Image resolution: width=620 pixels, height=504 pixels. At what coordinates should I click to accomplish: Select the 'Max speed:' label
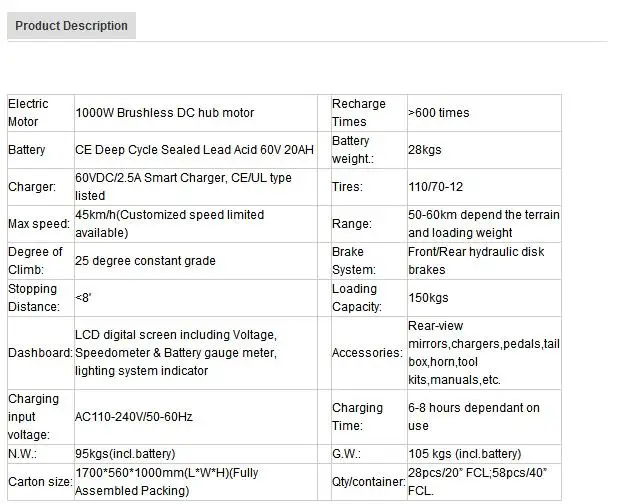pyautogui.click(x=39, y=224)
